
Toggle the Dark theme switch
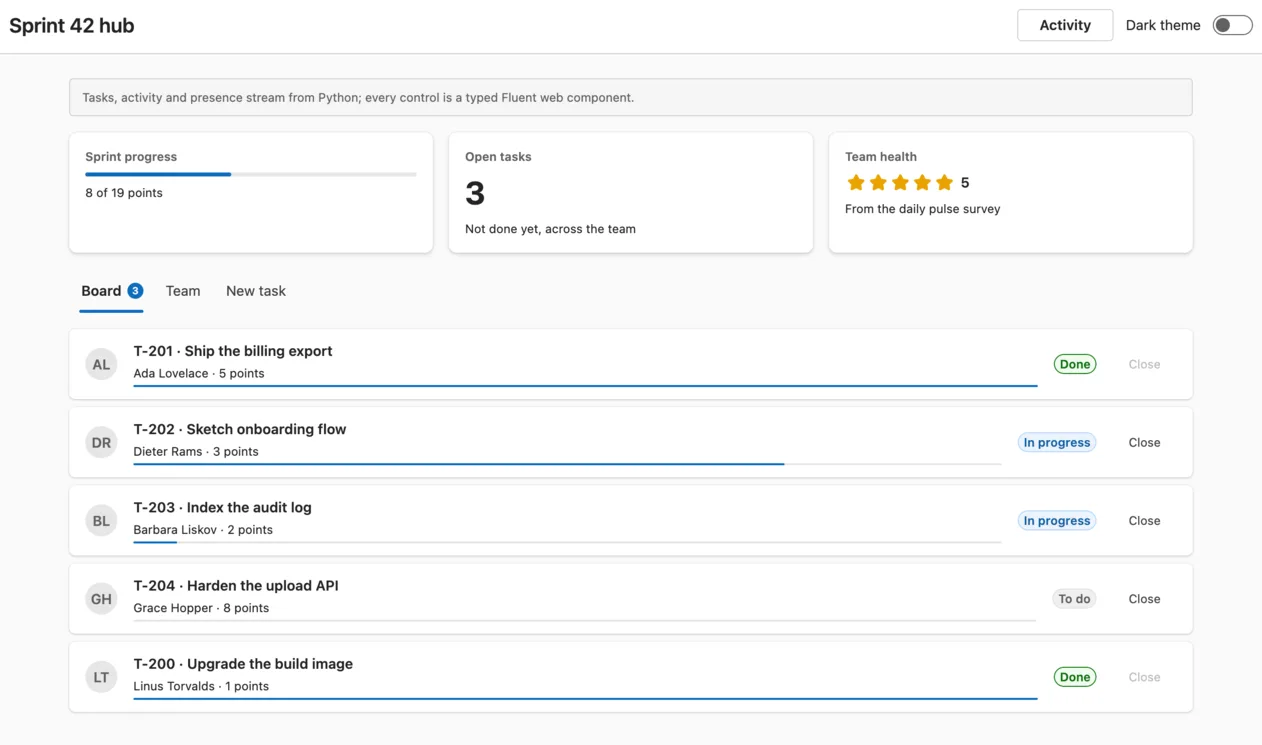tap(1232, 25)
